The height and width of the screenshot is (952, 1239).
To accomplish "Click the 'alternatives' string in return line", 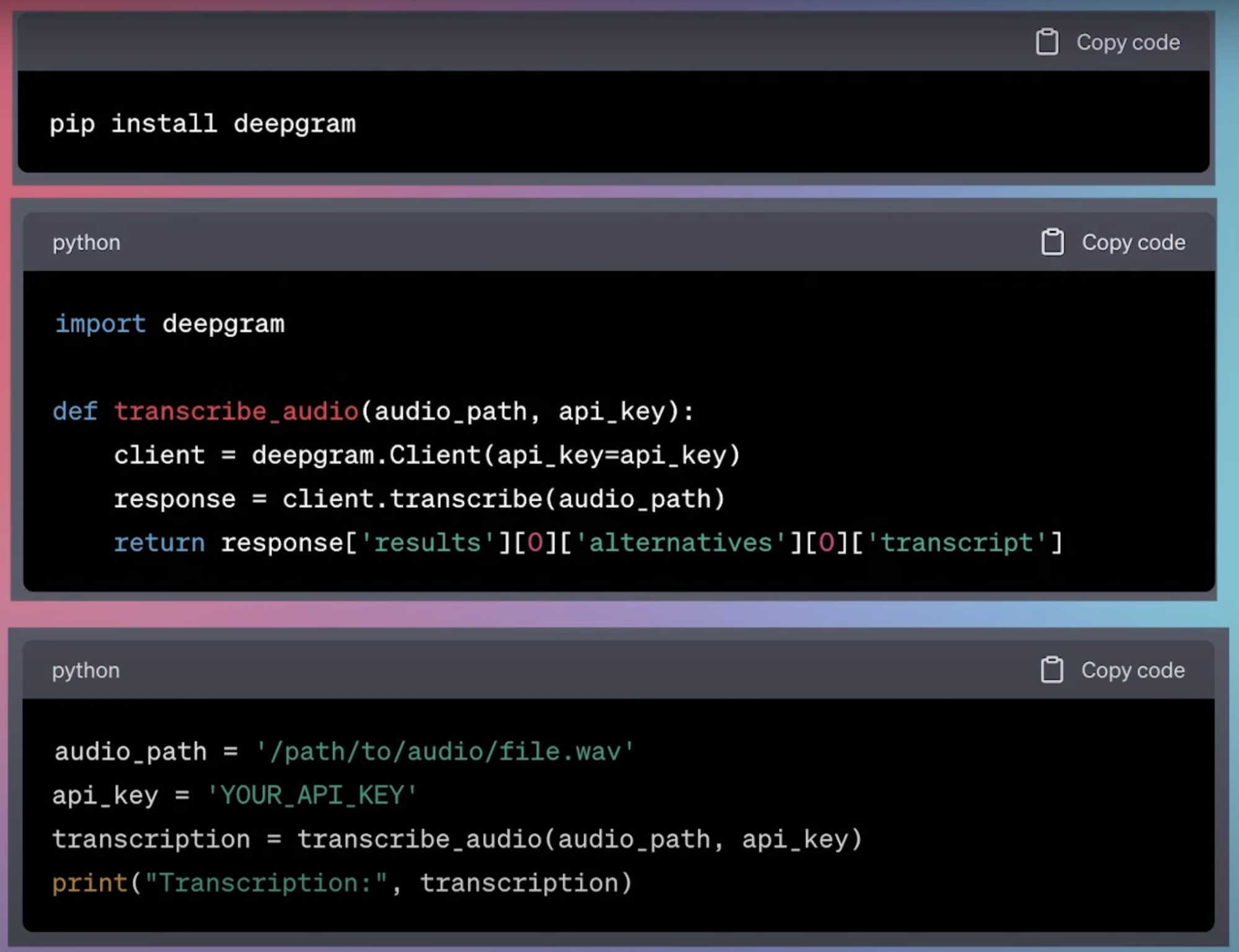I will [681, 543].
